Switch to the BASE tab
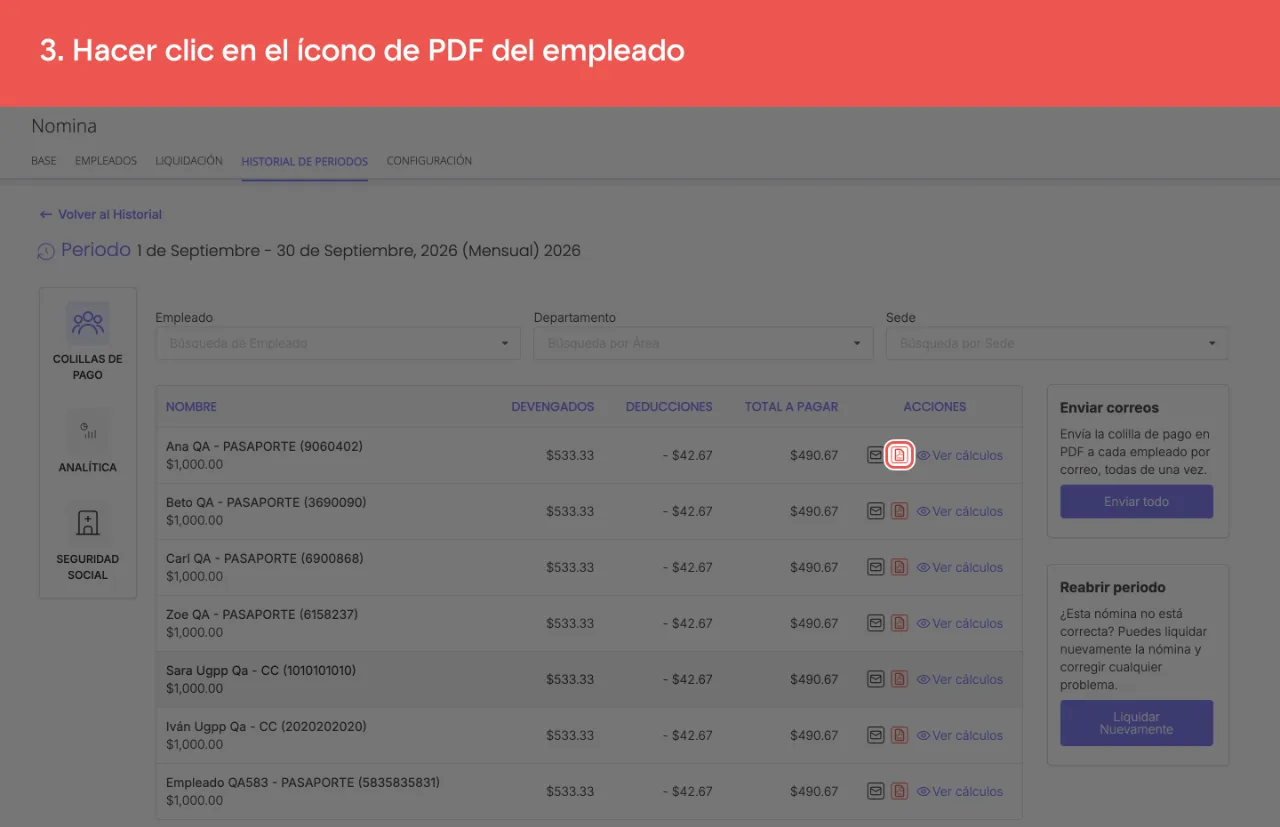1280x827 pixels. 44,160
